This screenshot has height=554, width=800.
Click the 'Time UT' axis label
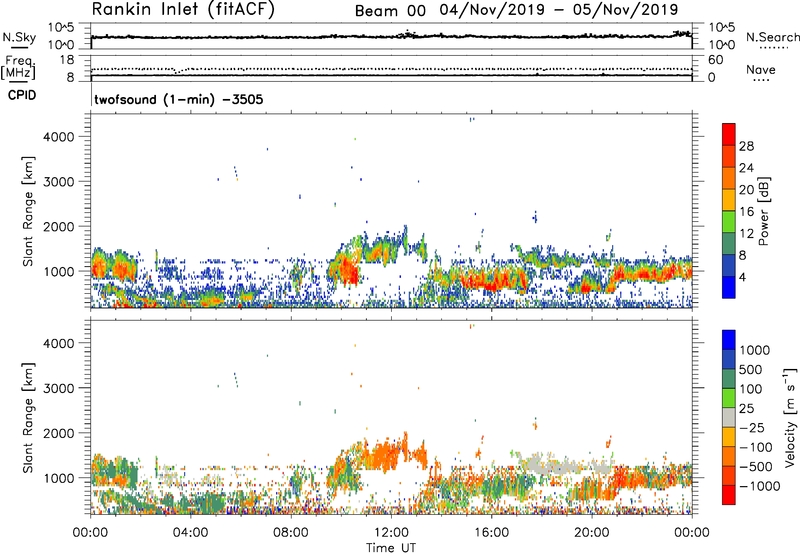391,548
